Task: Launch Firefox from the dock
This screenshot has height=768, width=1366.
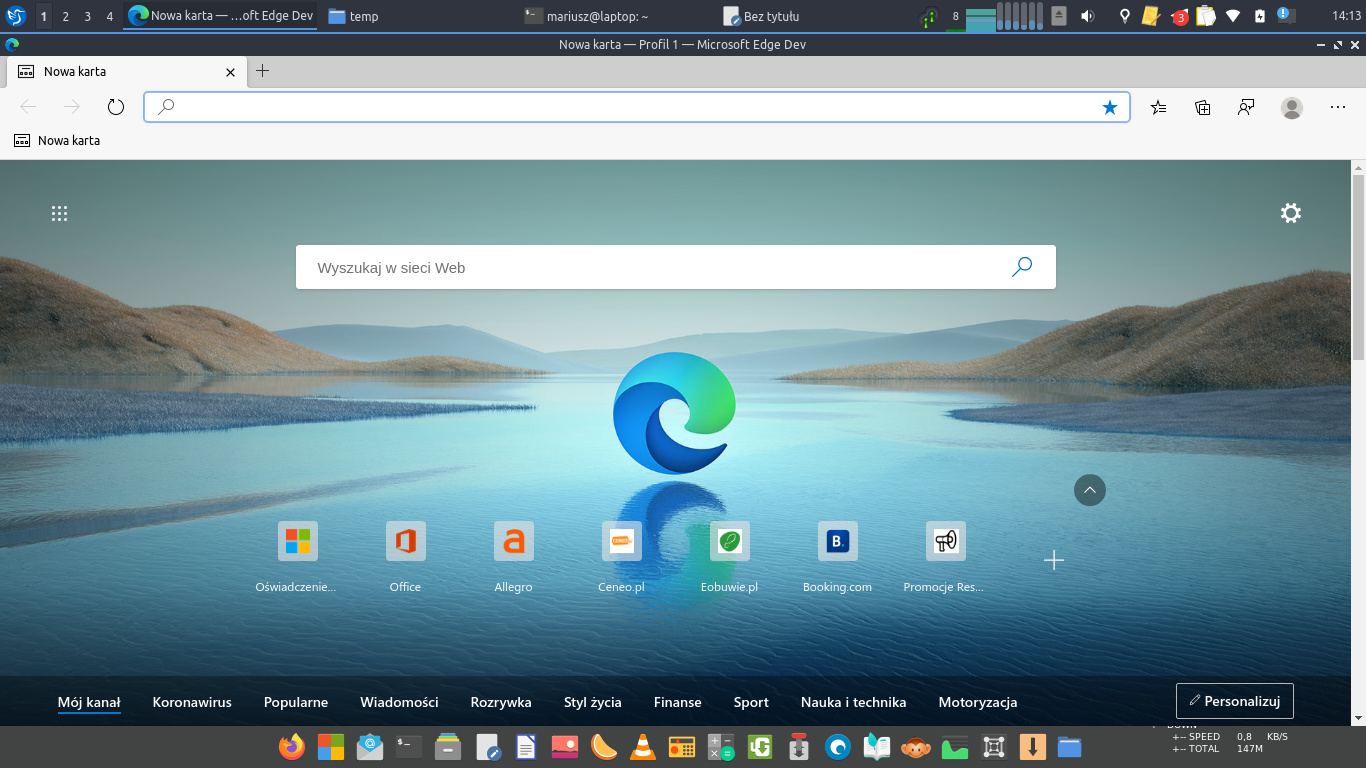Action: tap(292, 746)
